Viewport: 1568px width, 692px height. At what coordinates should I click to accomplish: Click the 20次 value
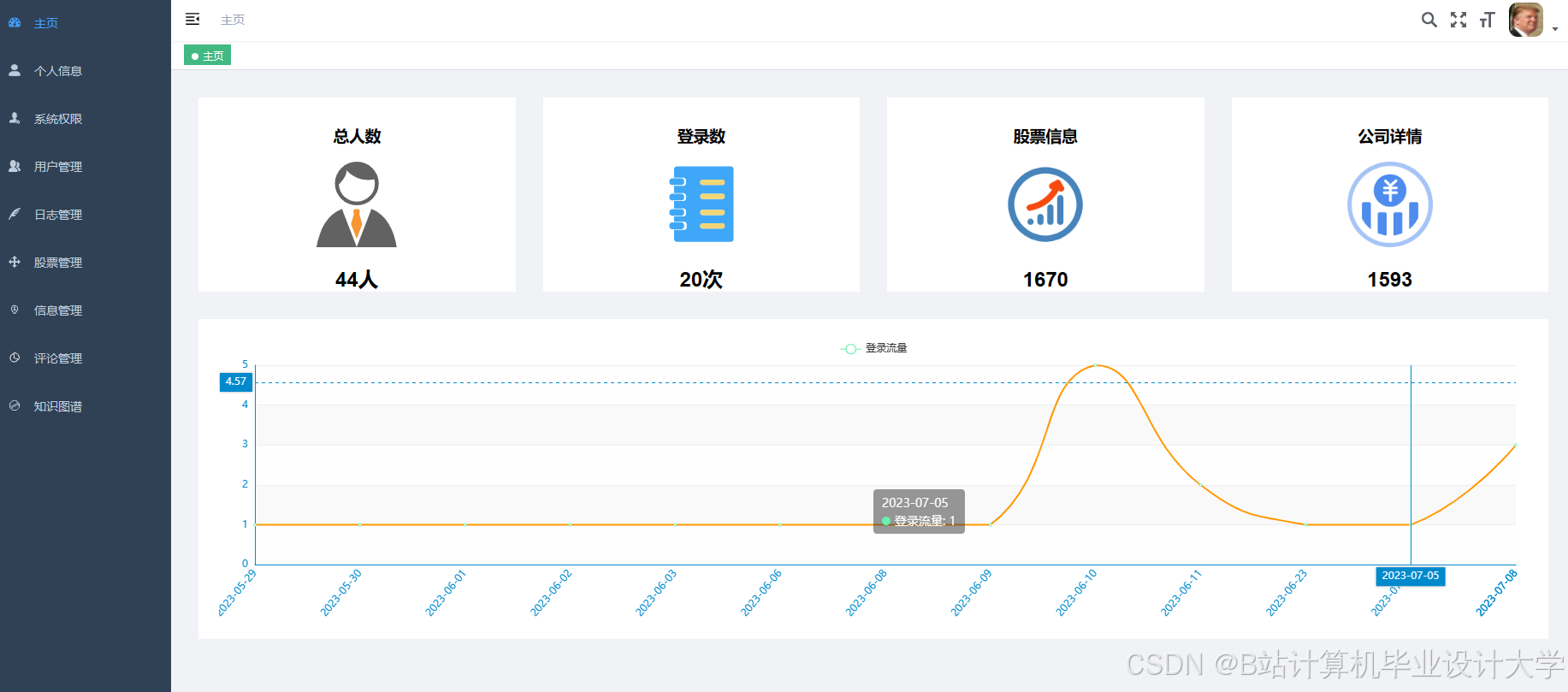[701, 280]
